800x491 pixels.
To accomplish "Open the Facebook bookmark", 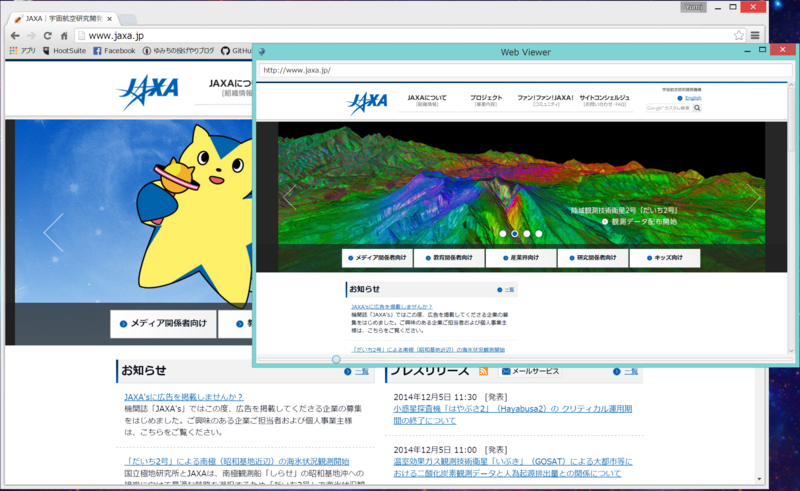I will click(x=114, y=51).
